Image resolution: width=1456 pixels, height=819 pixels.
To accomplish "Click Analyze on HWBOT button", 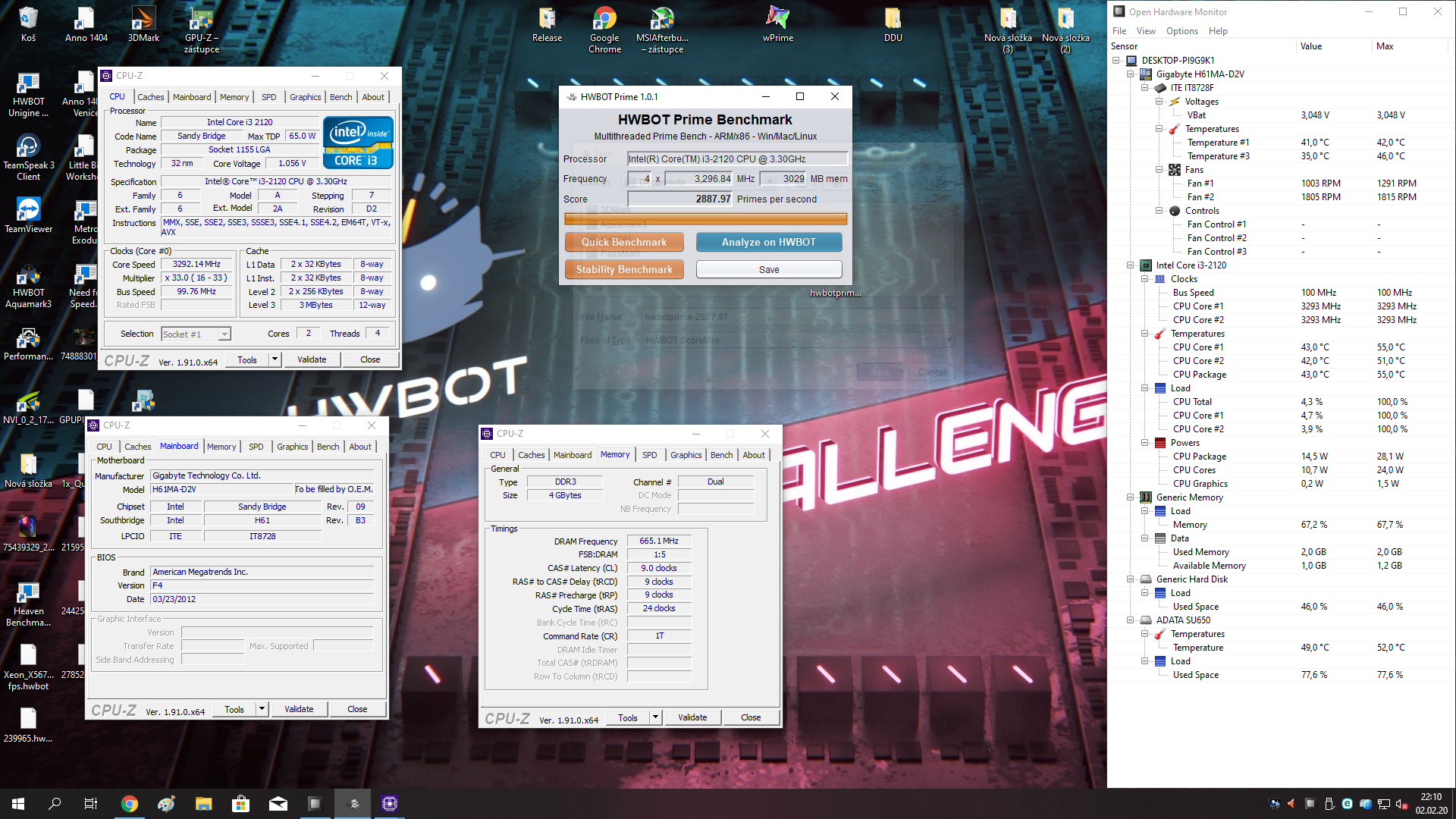I will coord(769,242).
